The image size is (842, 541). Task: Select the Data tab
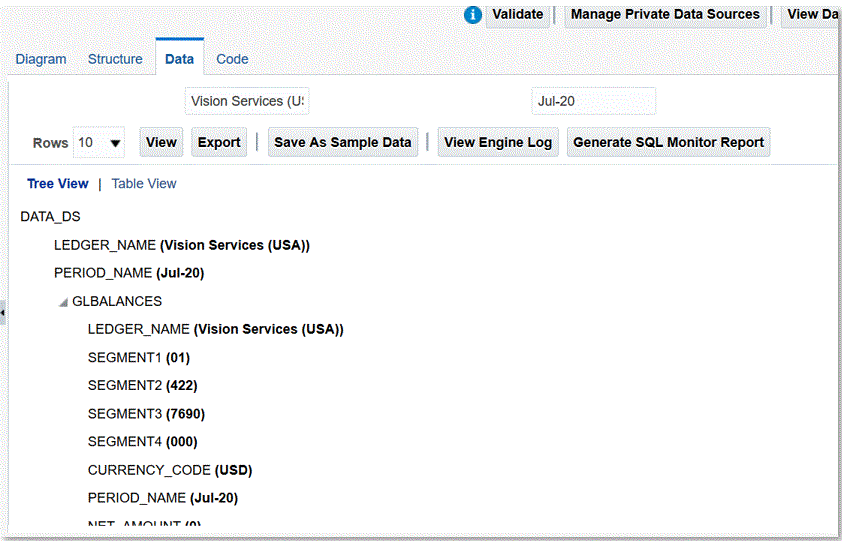tap(179, 59)
